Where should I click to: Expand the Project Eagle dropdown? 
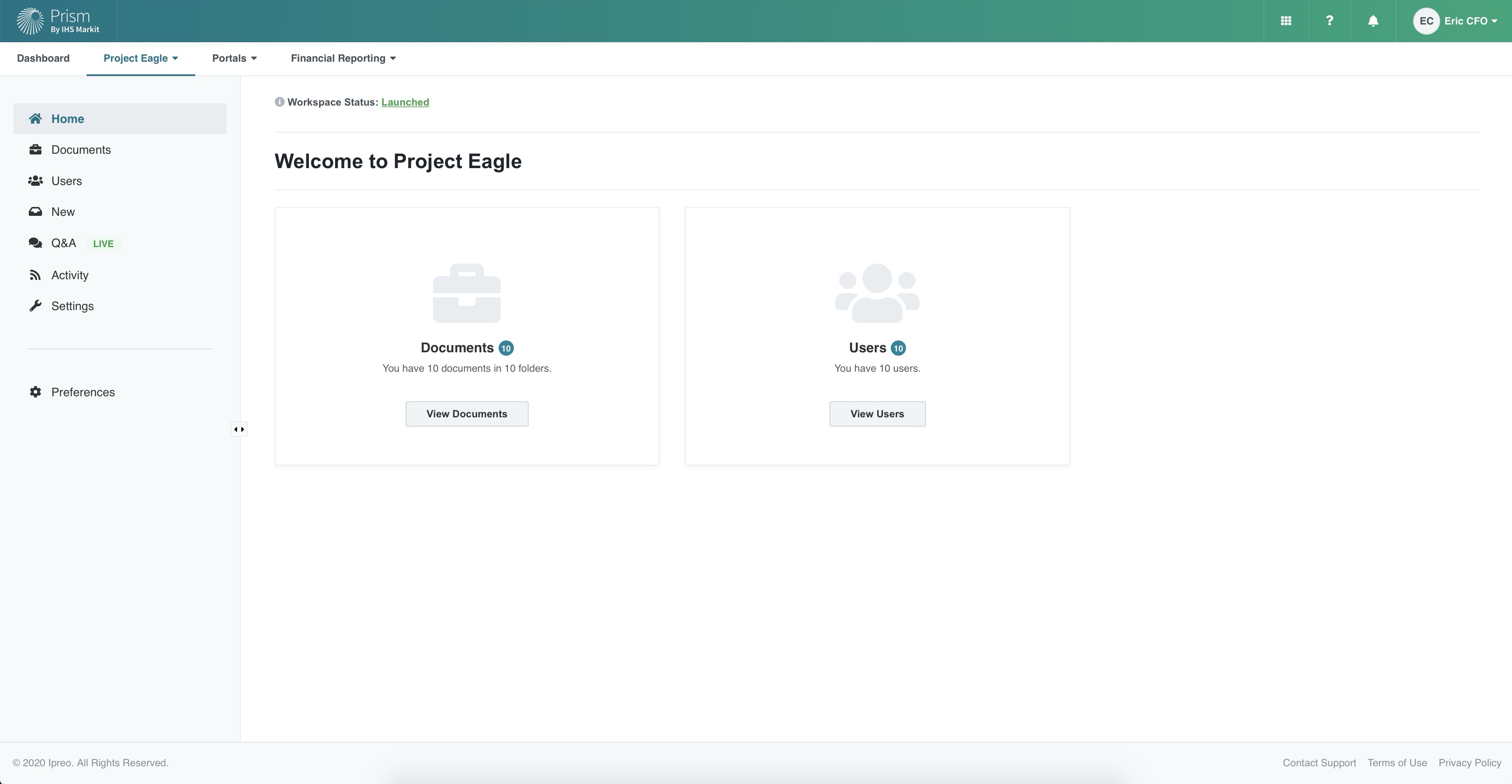141,58
